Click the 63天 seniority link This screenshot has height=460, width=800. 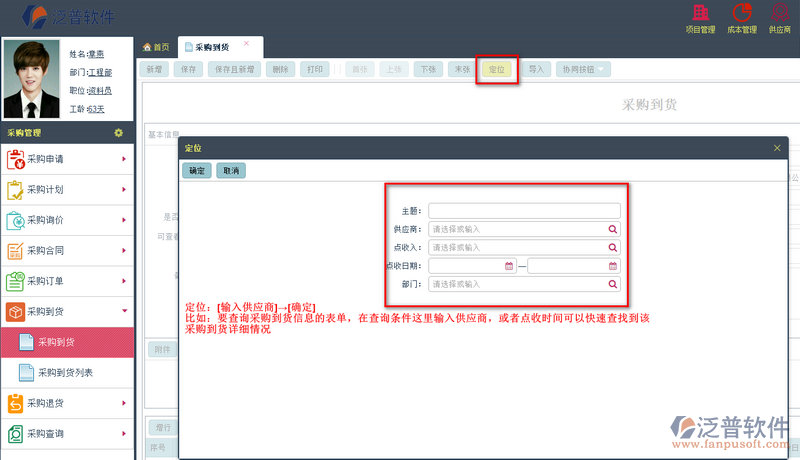[x=96, y=109]
